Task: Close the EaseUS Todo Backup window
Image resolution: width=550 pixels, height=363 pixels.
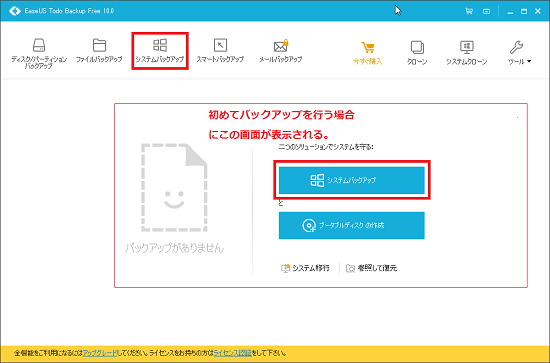Action: point(538,12)
